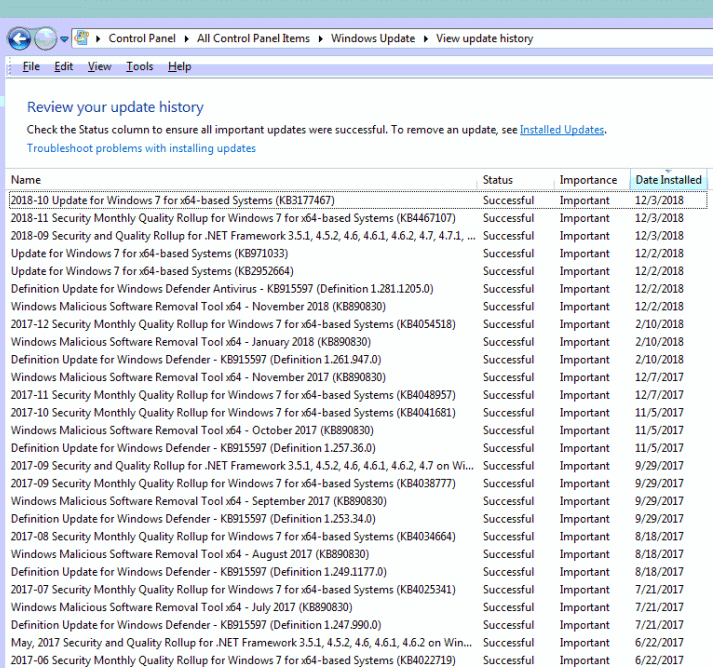Expand the arrow after All Control Panel Items
Image resolution: width=713 pixels, height=668 pixels.
(x=321, y=39)
